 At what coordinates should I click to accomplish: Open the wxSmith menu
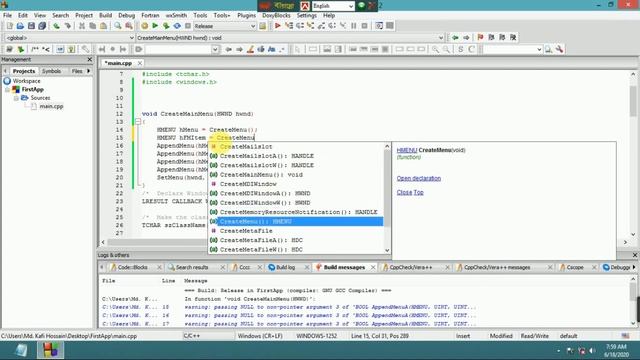click(x=176, y=16)
